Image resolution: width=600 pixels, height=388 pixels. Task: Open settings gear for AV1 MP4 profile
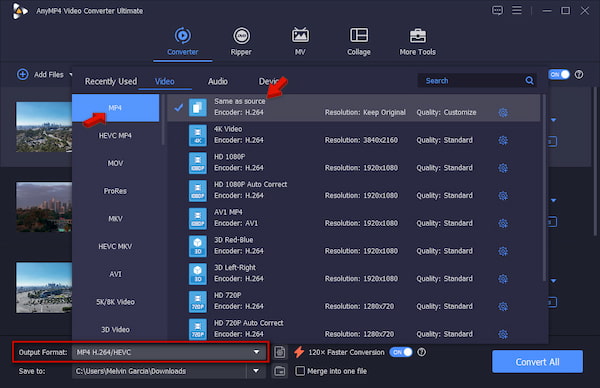503,223
